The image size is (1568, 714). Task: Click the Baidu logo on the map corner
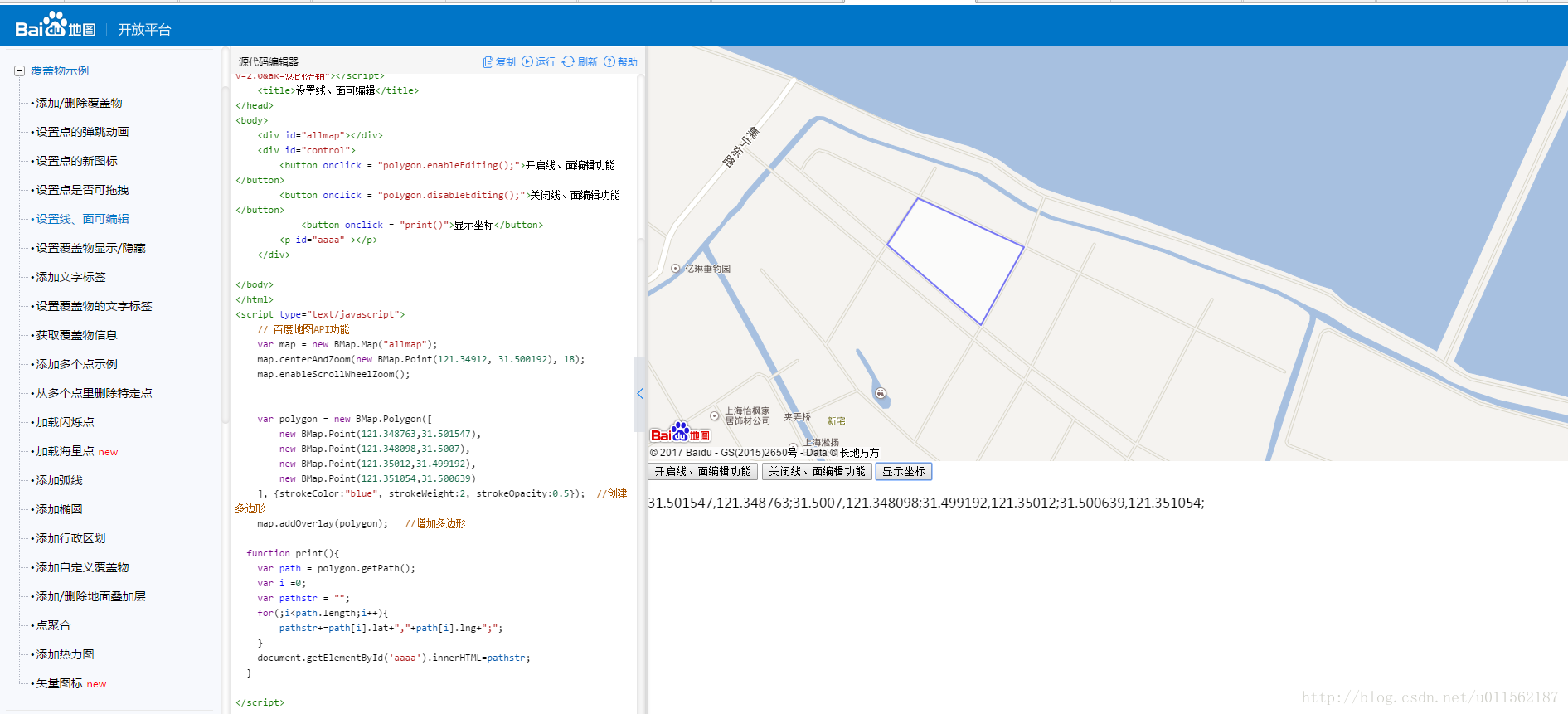tap(680, 433)
